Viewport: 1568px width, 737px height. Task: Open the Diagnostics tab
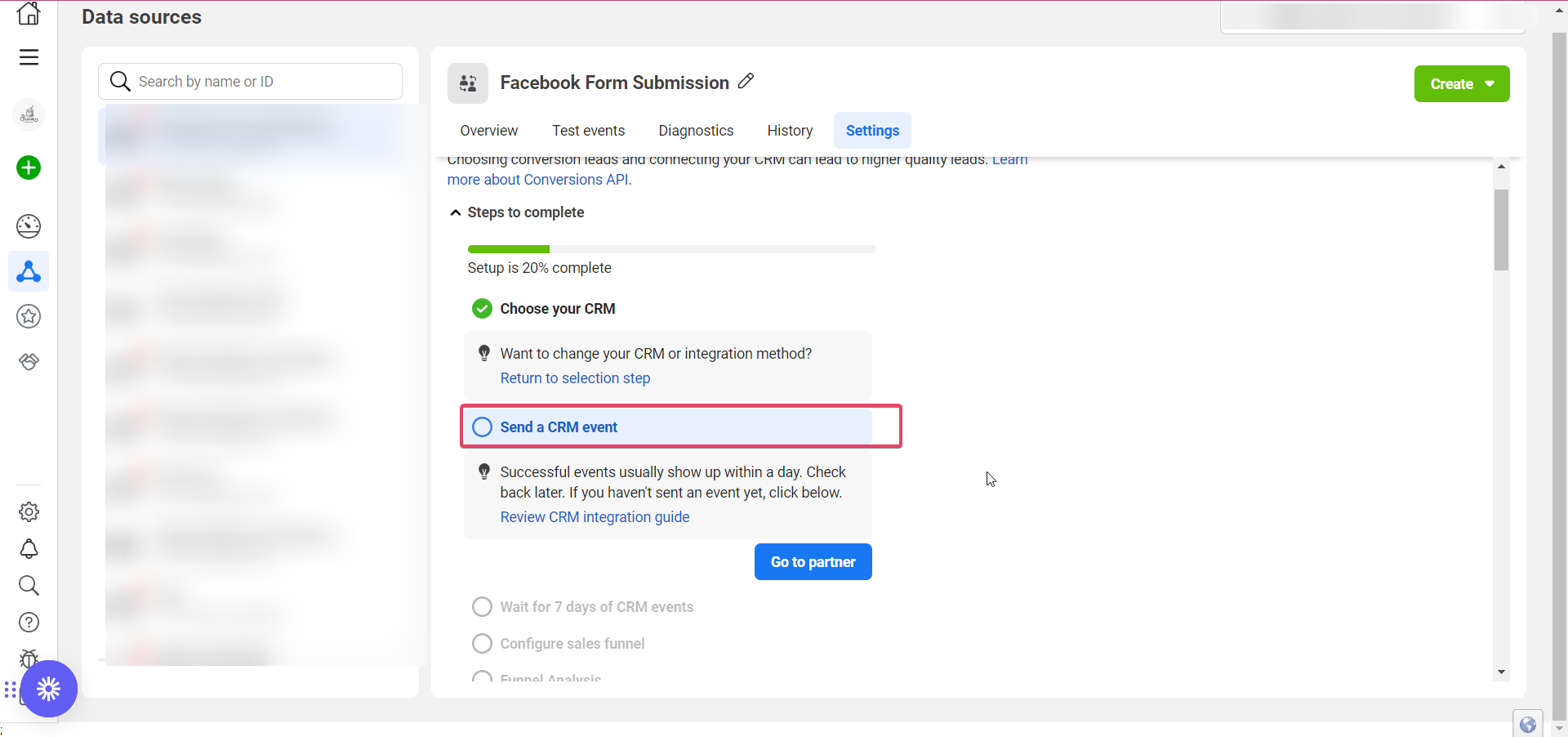click(x=696, y=131)
